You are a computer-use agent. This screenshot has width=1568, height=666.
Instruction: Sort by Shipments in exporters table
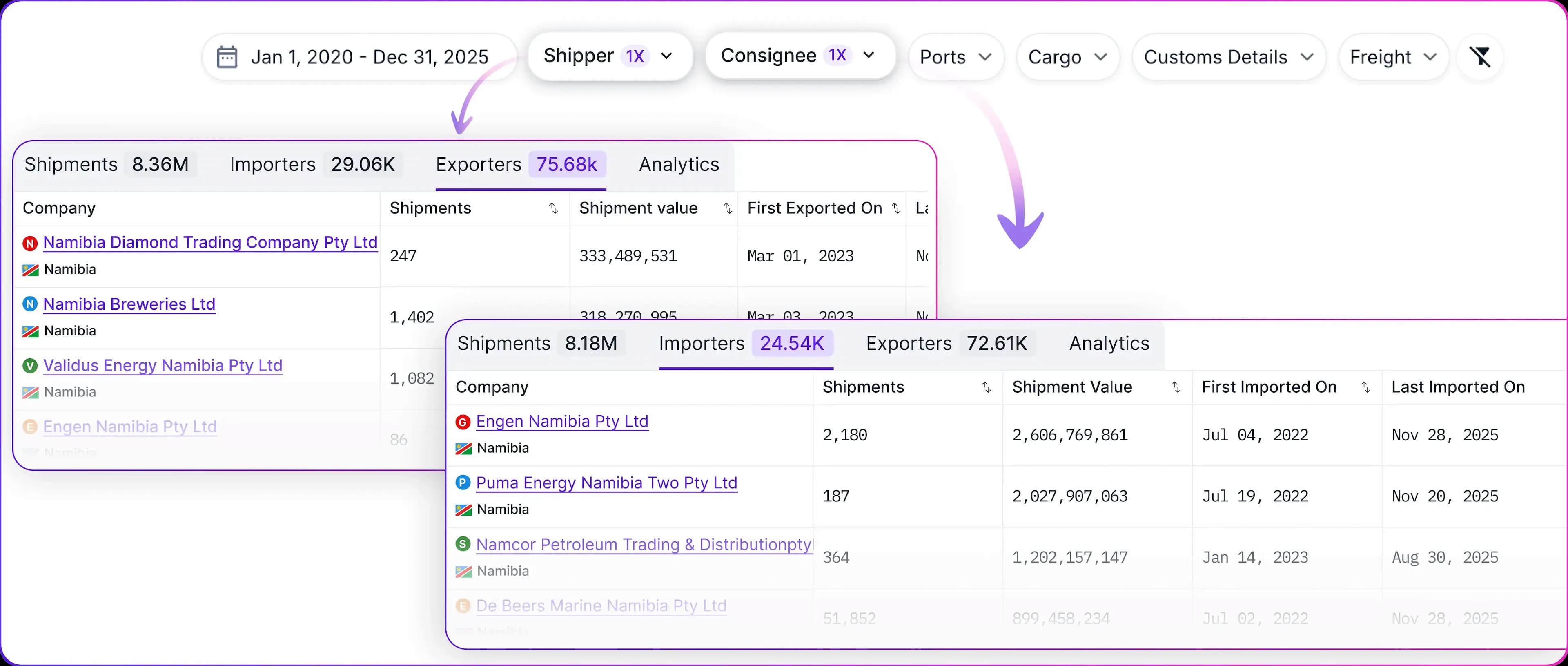pos(553,208)
